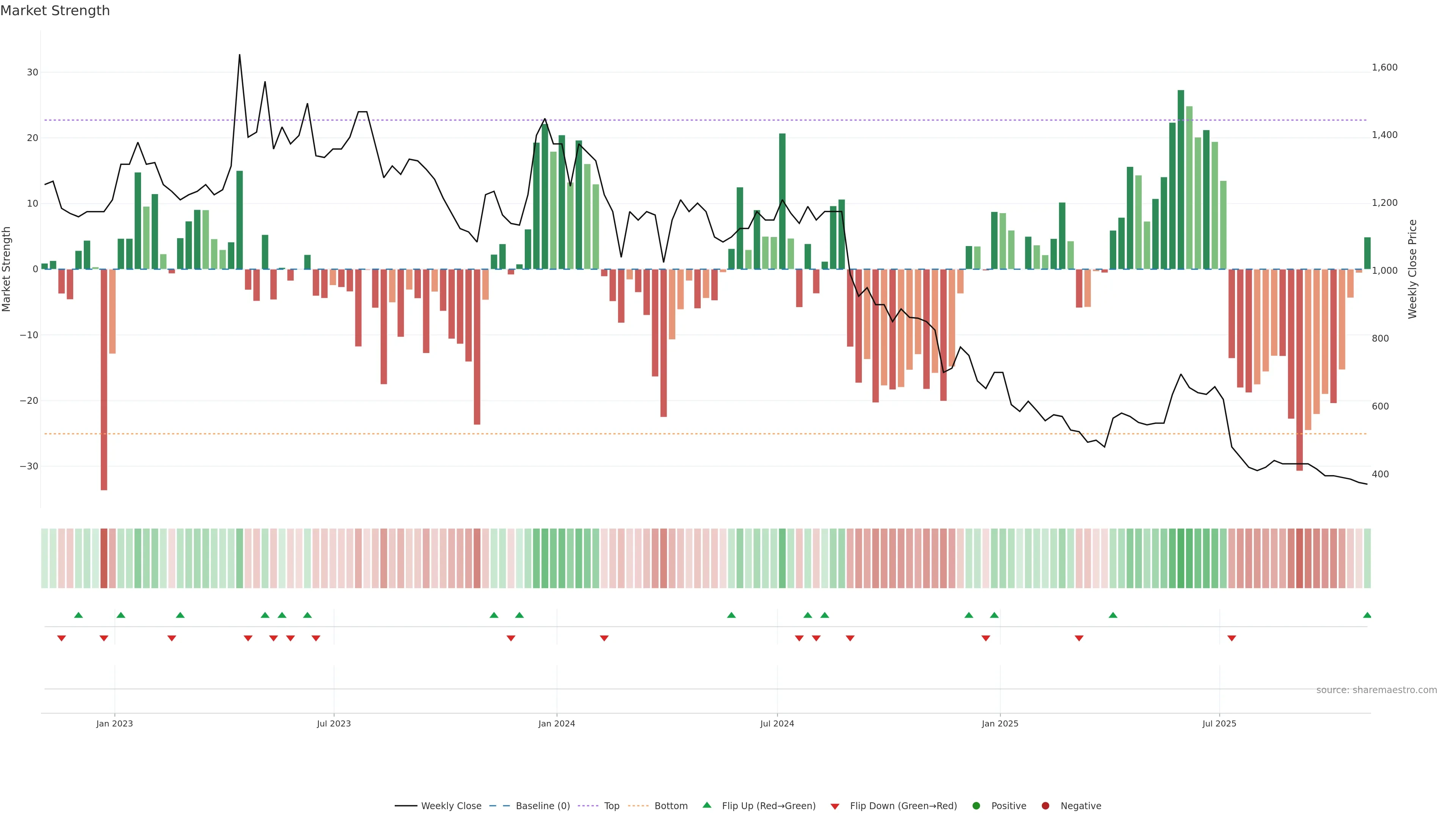Click the darkest red heatmap strip cell near Jan 2023

[104, 559]
